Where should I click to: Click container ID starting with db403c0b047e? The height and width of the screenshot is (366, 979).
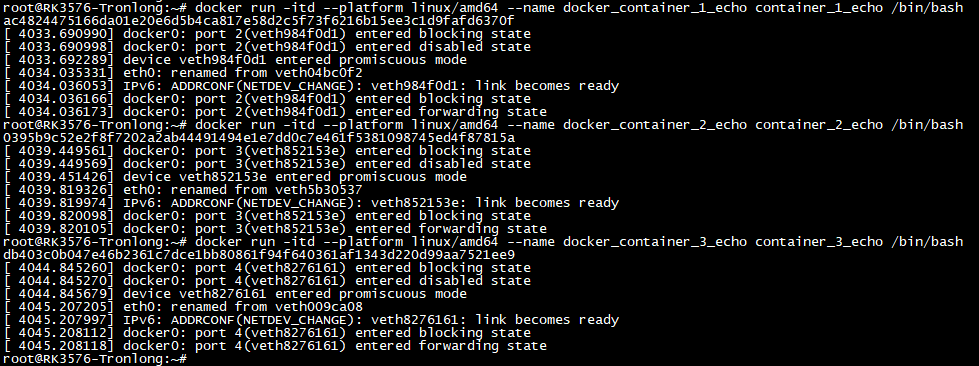pos(258,255)
